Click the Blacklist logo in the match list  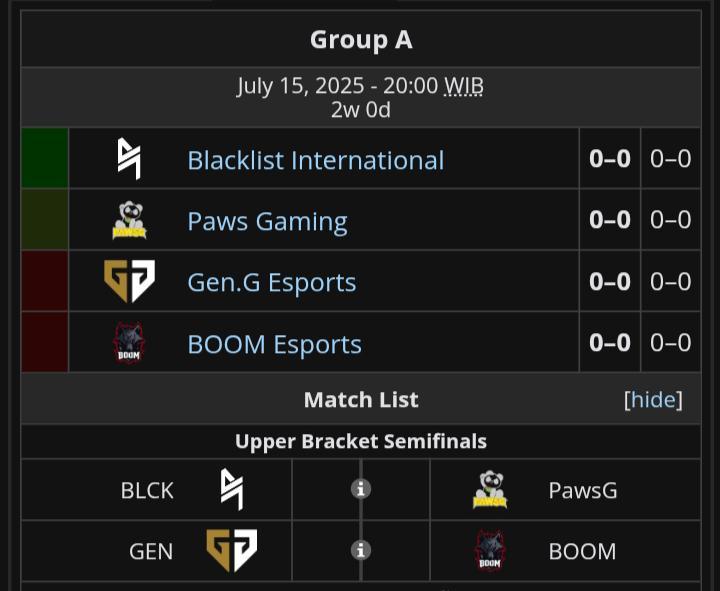coord(232,490)
